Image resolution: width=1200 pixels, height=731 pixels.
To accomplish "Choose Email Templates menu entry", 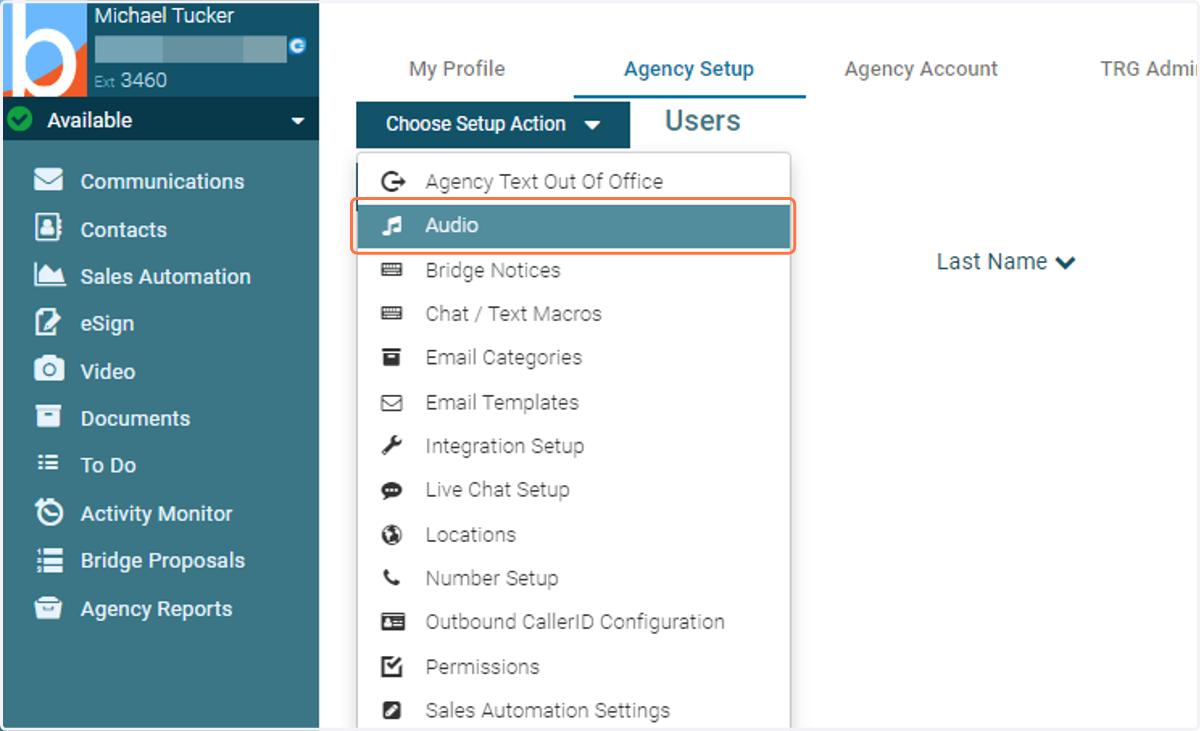I will 574,402.
